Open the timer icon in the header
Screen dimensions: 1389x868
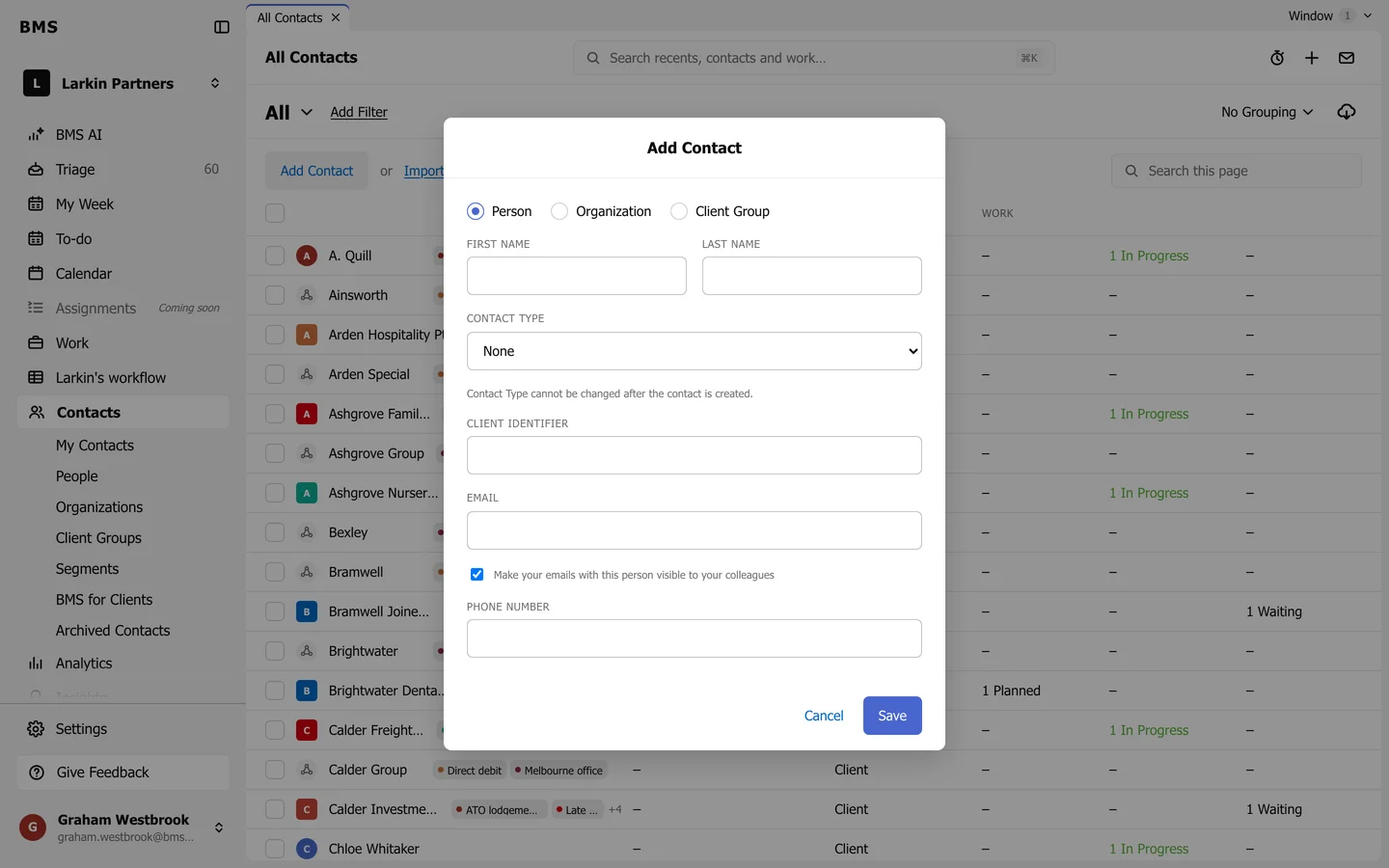[x=1277, y=58]
